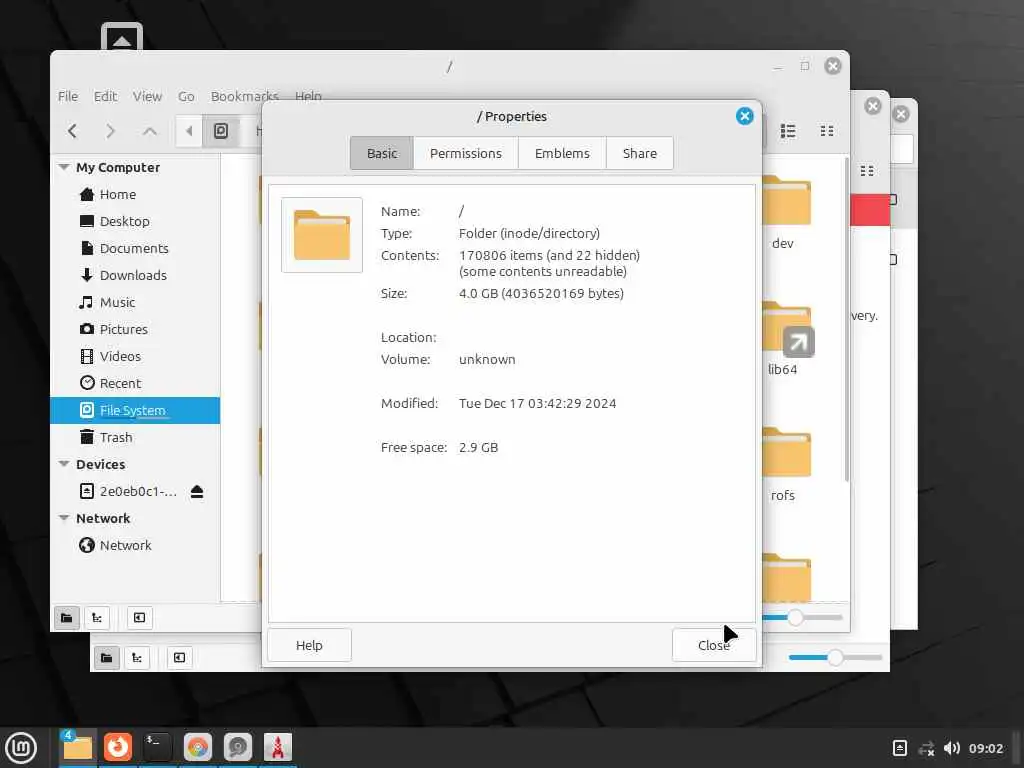
Task: Click the path bar left scroll arrow
Action: (x=189, y=131)
